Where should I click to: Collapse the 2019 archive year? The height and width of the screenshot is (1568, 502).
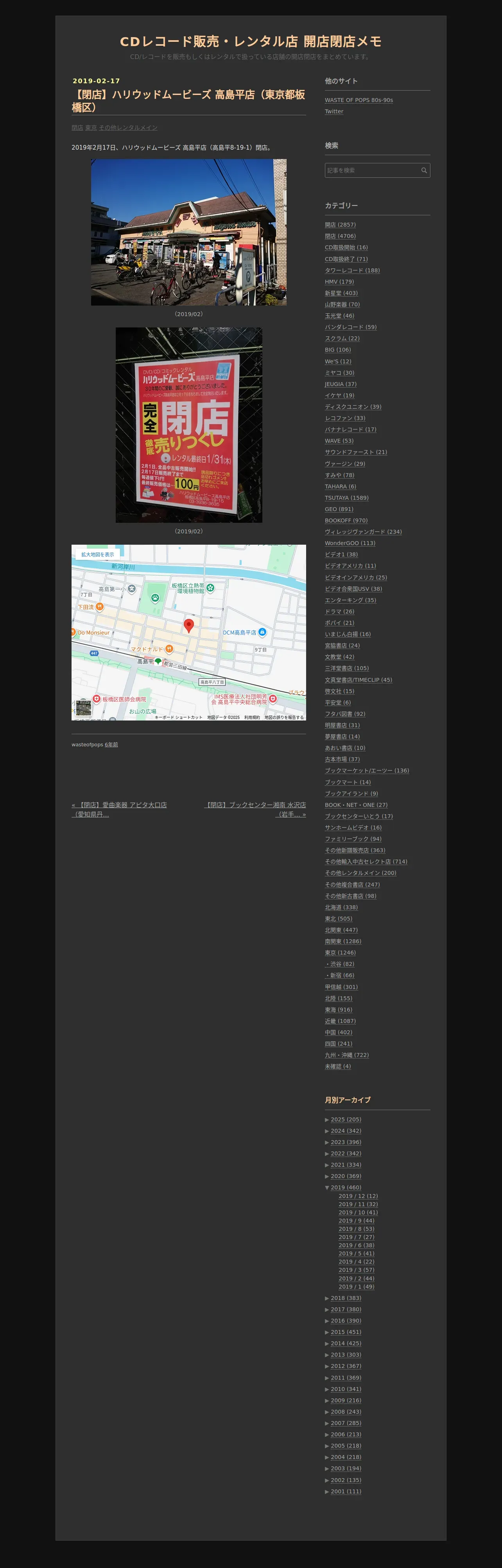pyautogui.click(x=327, y=1187)
